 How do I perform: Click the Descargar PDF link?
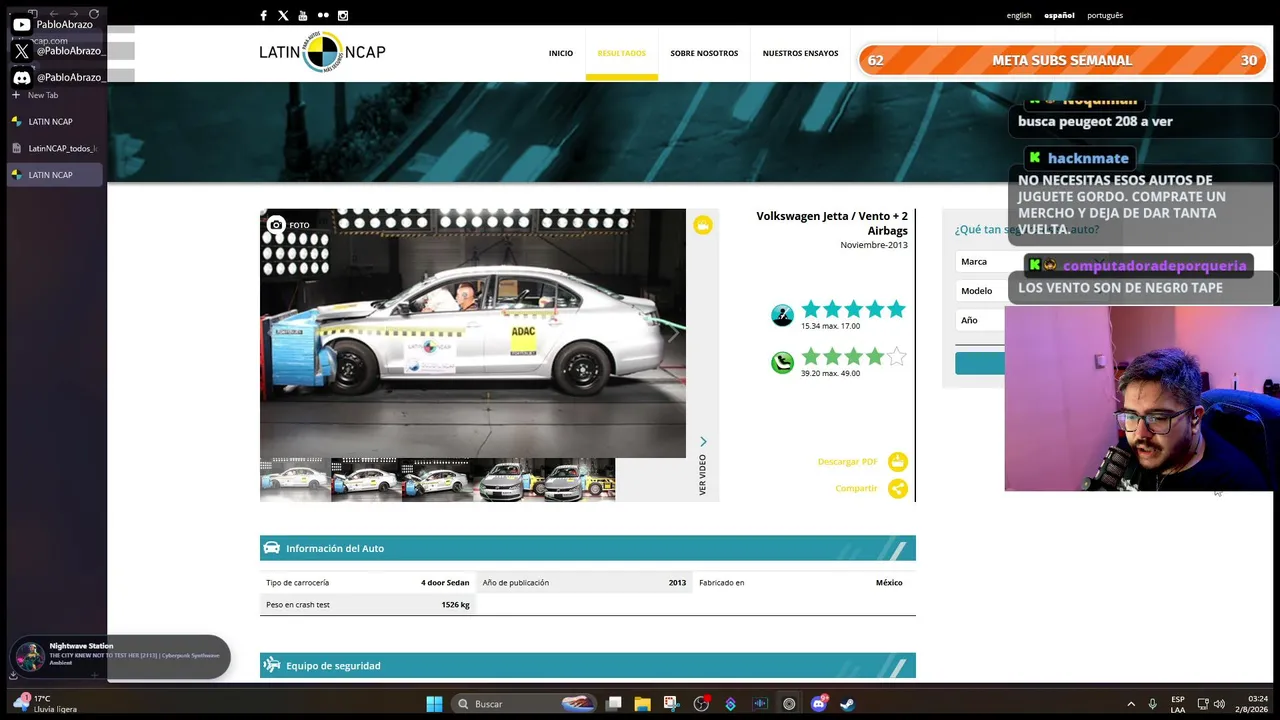pos(847,461)
